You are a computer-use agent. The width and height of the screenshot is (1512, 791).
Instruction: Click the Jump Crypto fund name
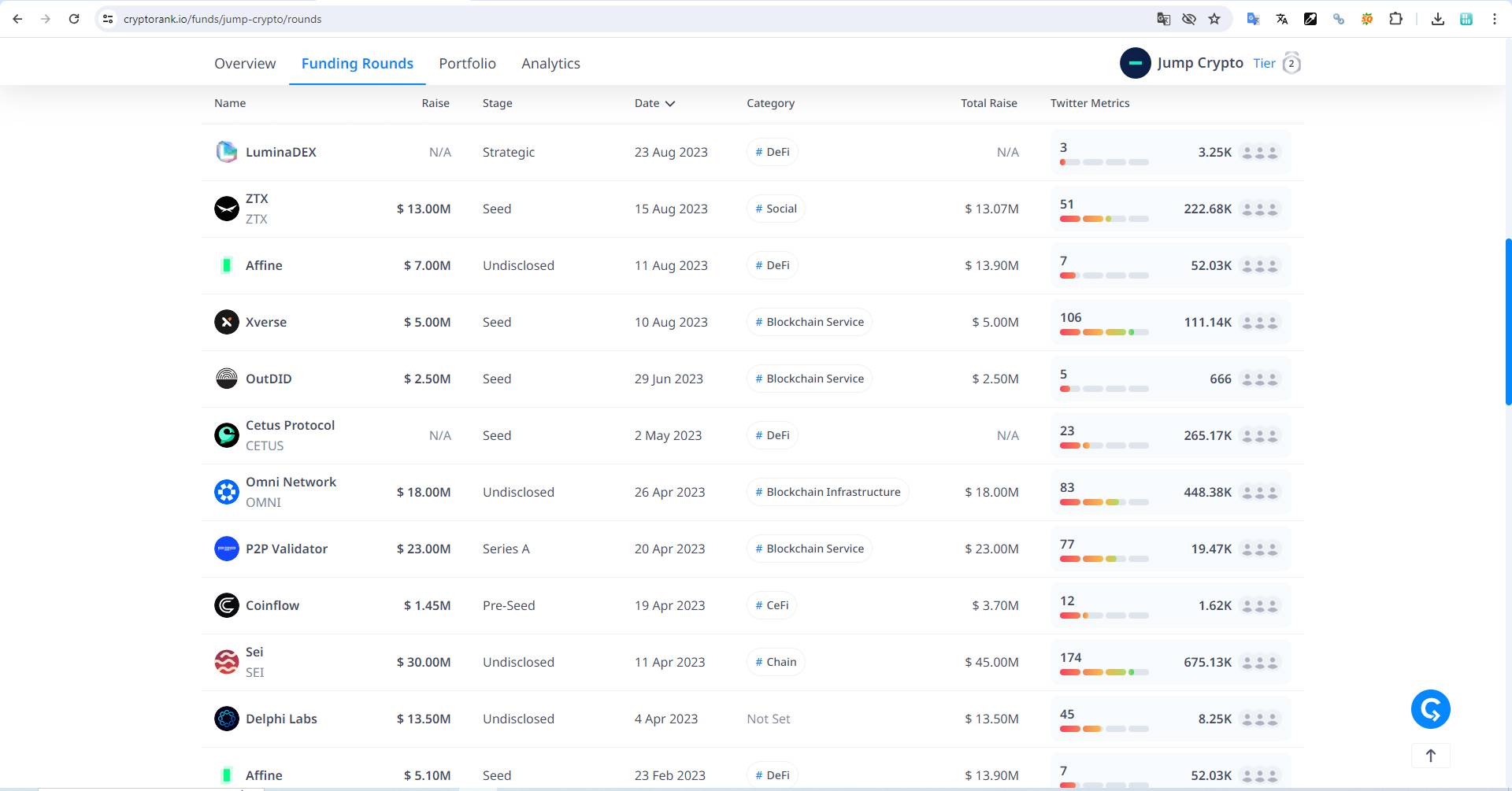click(x=1200, y=63)
